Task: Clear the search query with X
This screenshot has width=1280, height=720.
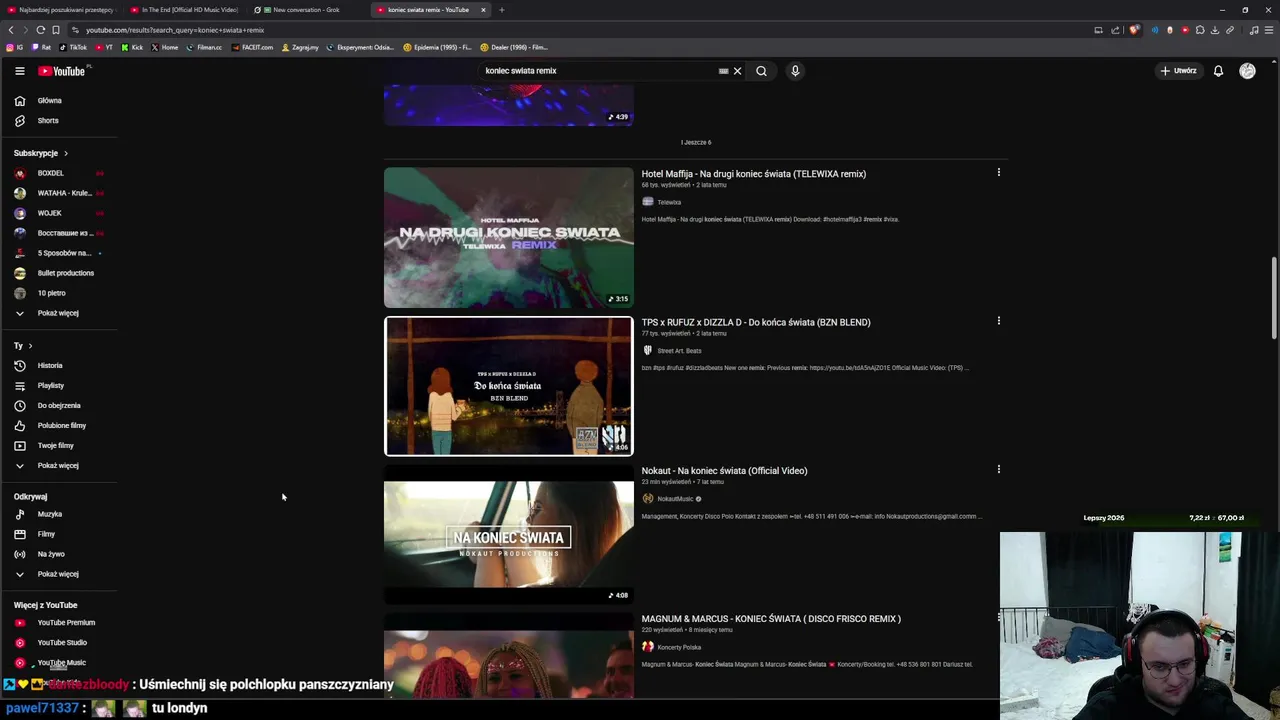Action: 737,71
